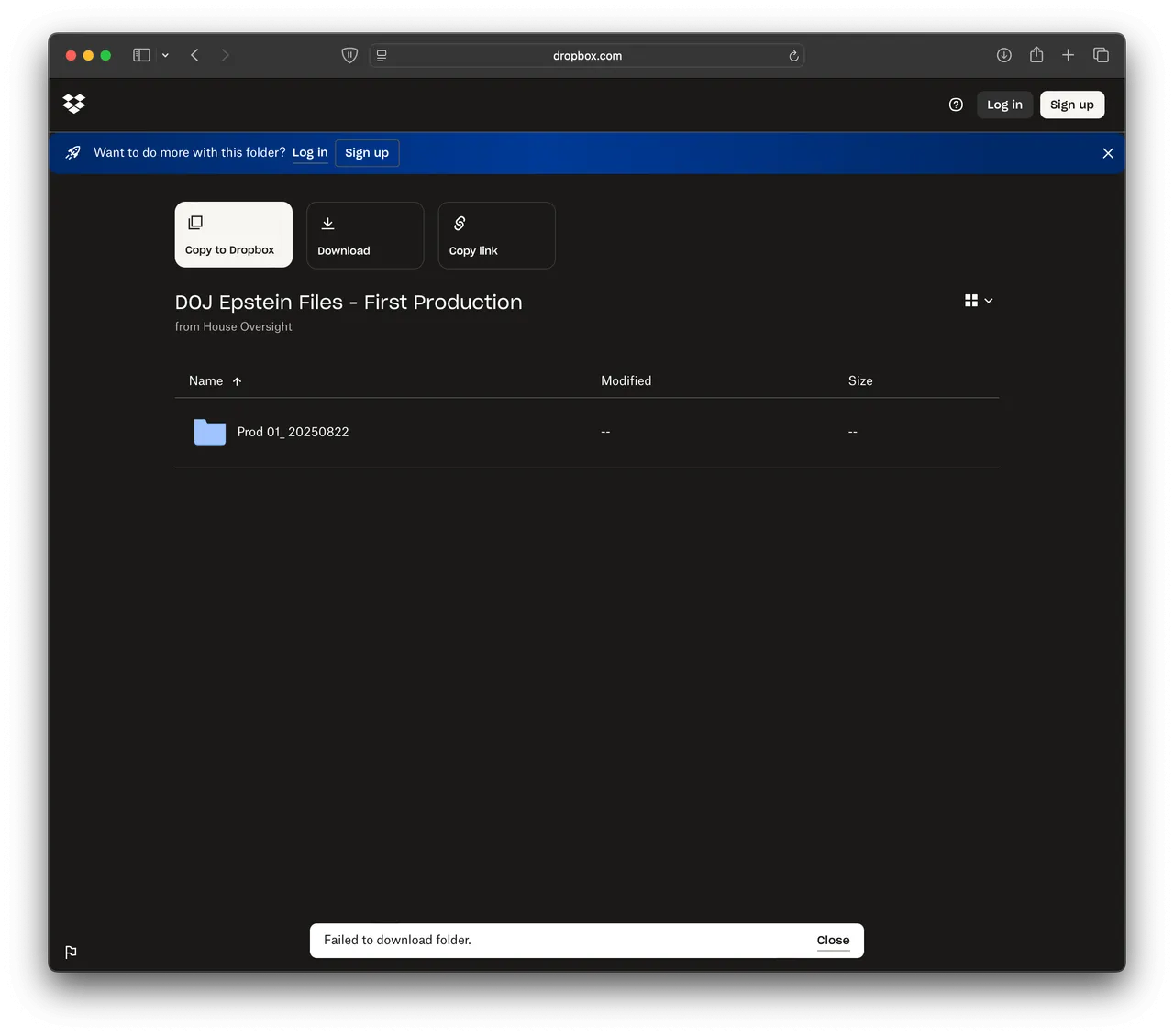Open a new tab with the plus icon
1174x1036 pixels.
point(1069,55)
